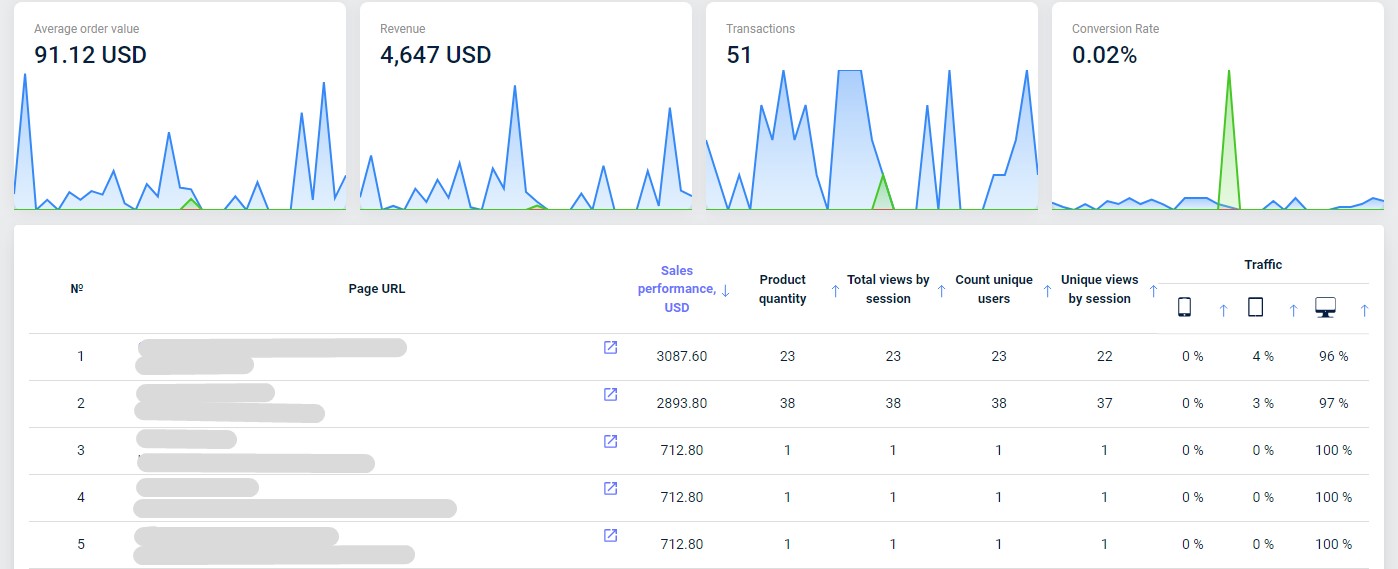Image resolution: width=1398 pixels, height=569 pixels.
Task: Sort by desktop traffic arrow
Action: pos(1364,311)
